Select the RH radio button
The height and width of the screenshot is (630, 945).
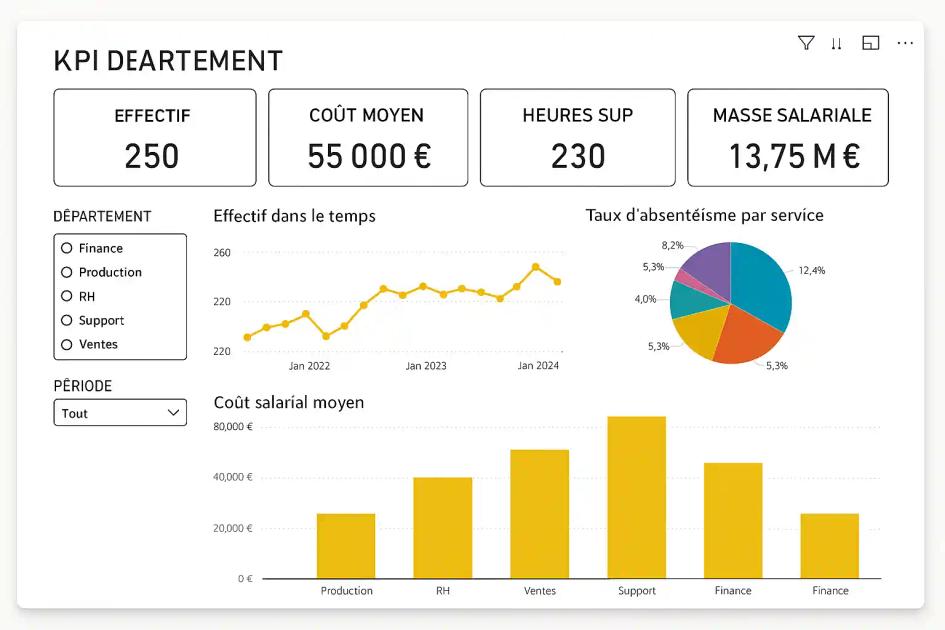(x=65, y=296)
